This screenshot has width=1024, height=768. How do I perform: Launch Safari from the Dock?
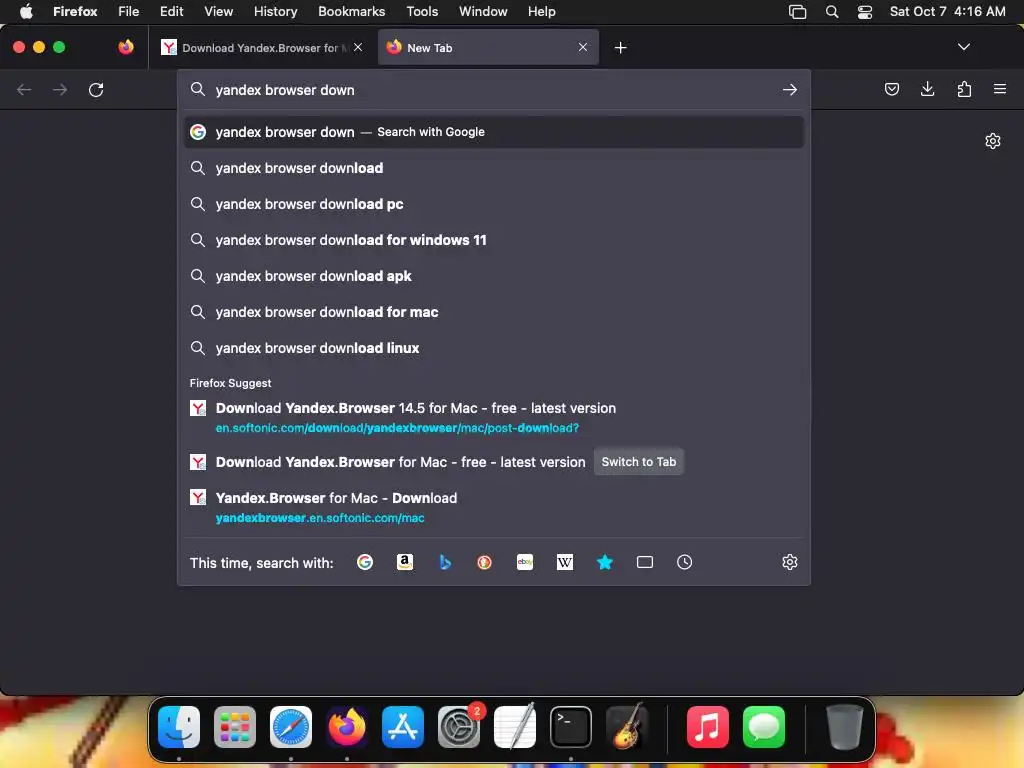[x=291, y=726]
